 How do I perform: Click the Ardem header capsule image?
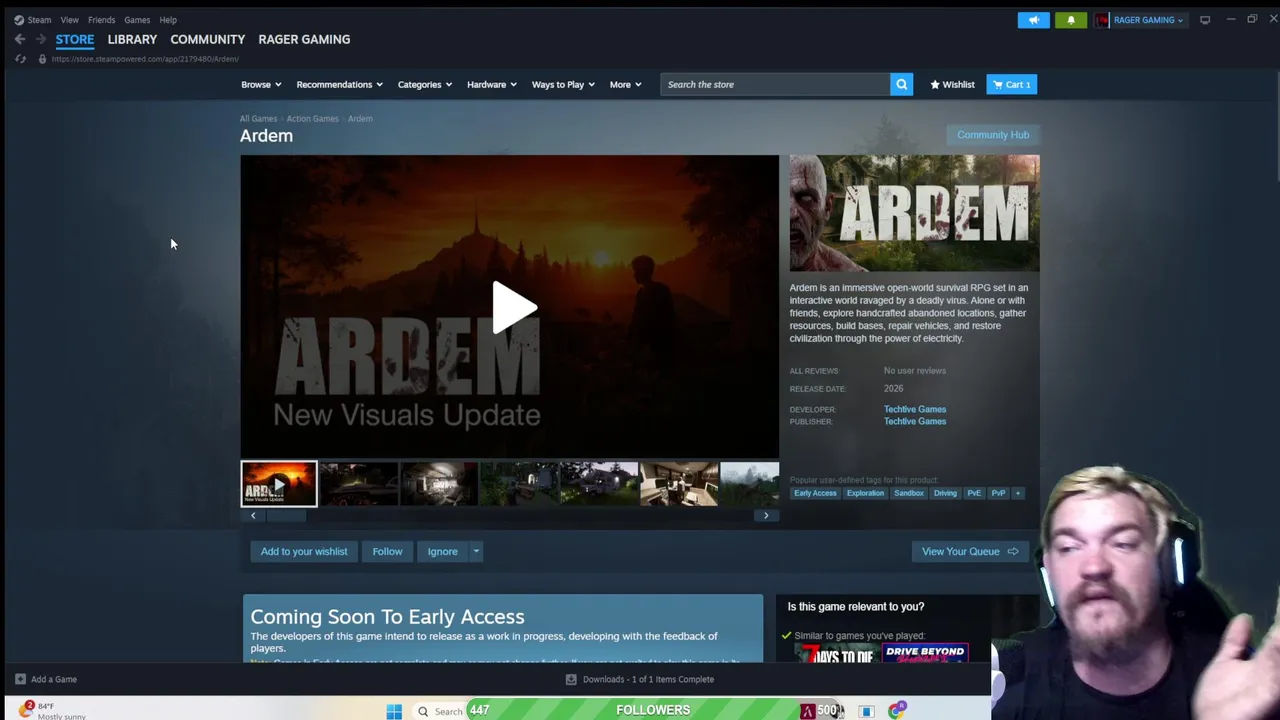pos(914,213)
